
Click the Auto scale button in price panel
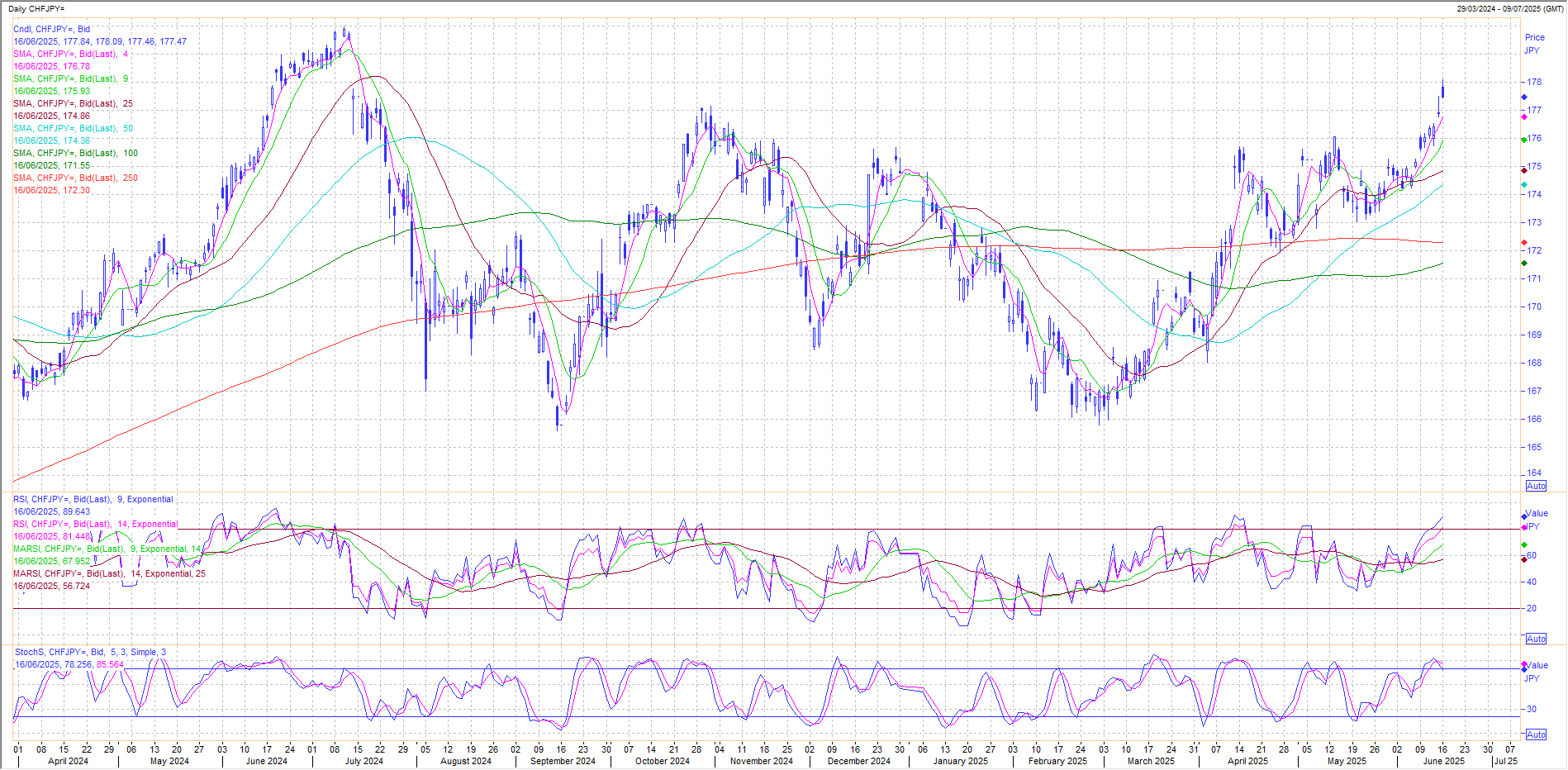1536,486
